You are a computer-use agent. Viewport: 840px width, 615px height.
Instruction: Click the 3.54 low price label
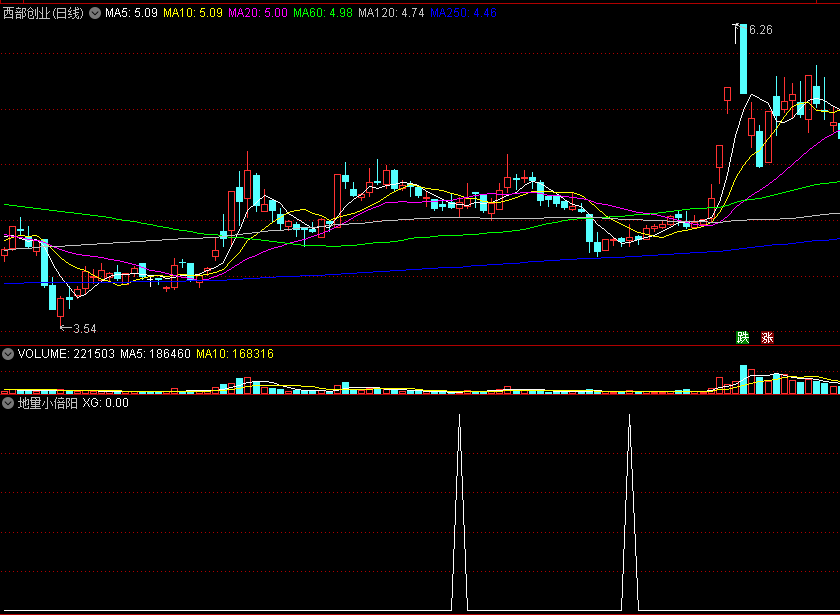pyautogui.click(x=85, y=329)
